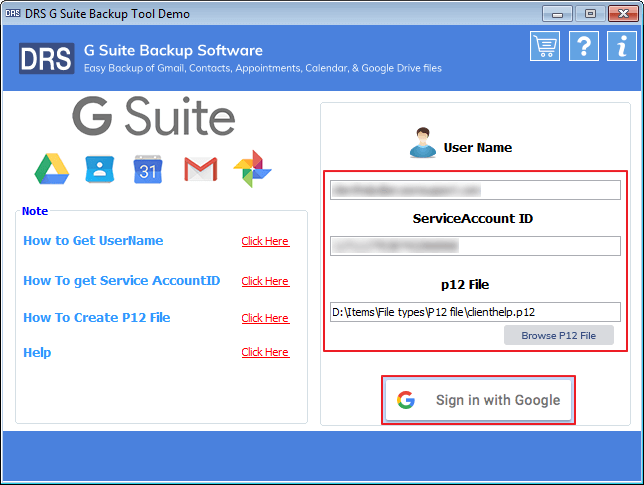Click the p12 File path field
The height and width of the screenshot is (485, 644).
coord(475,312)
